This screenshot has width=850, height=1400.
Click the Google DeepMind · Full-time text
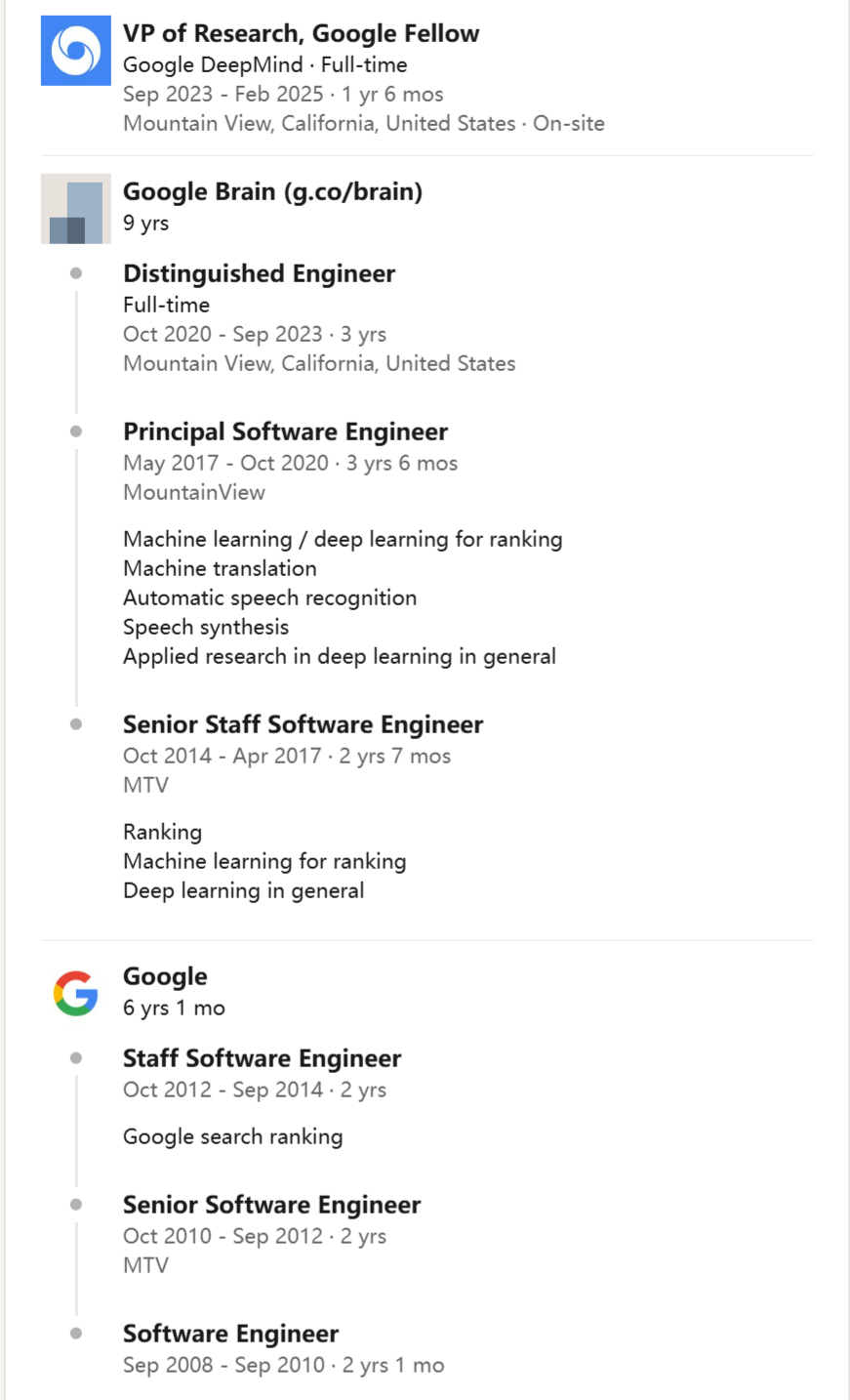click(264, 64)
